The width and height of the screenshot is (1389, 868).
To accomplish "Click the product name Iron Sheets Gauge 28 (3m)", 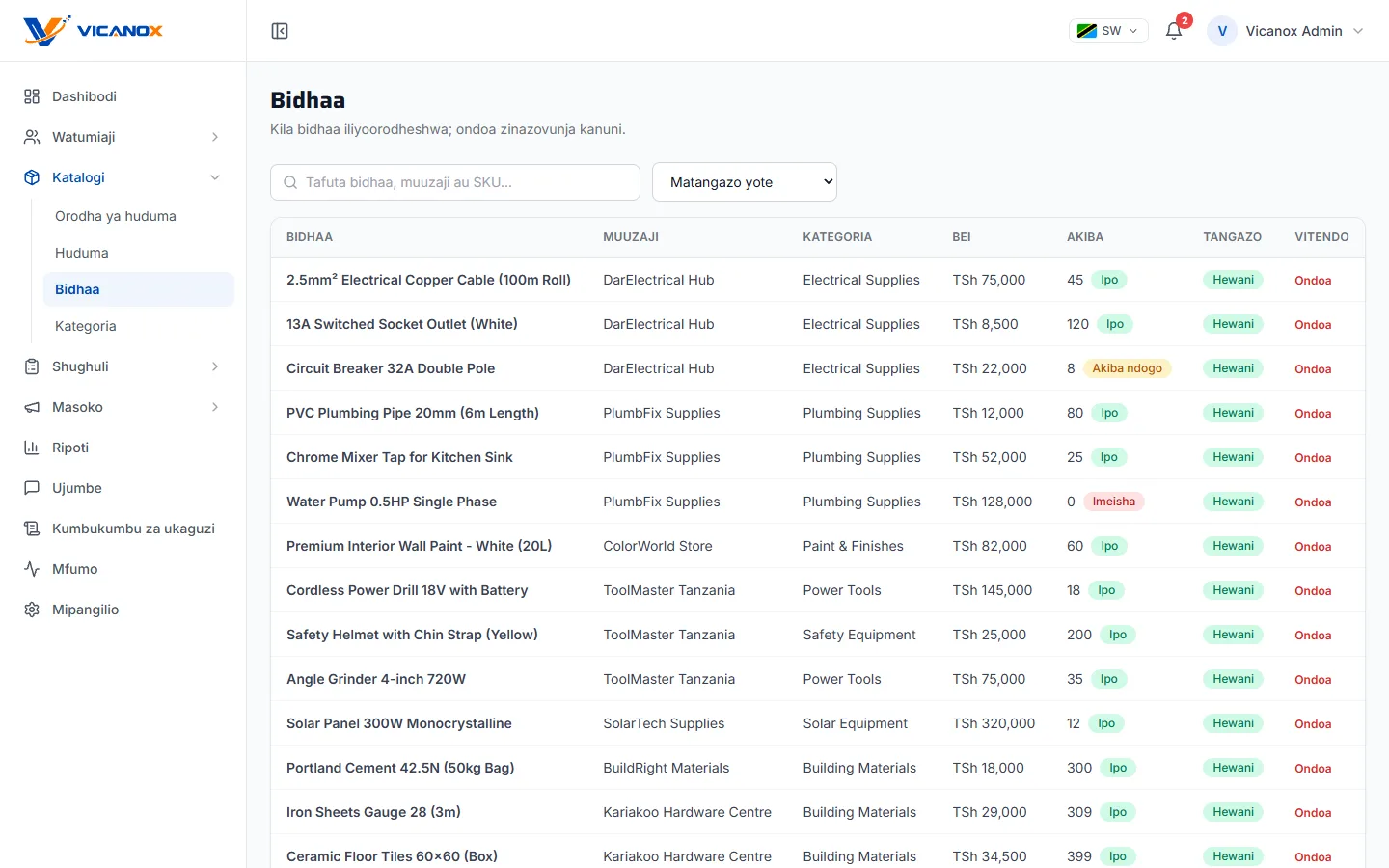I will tap(373, 812).
